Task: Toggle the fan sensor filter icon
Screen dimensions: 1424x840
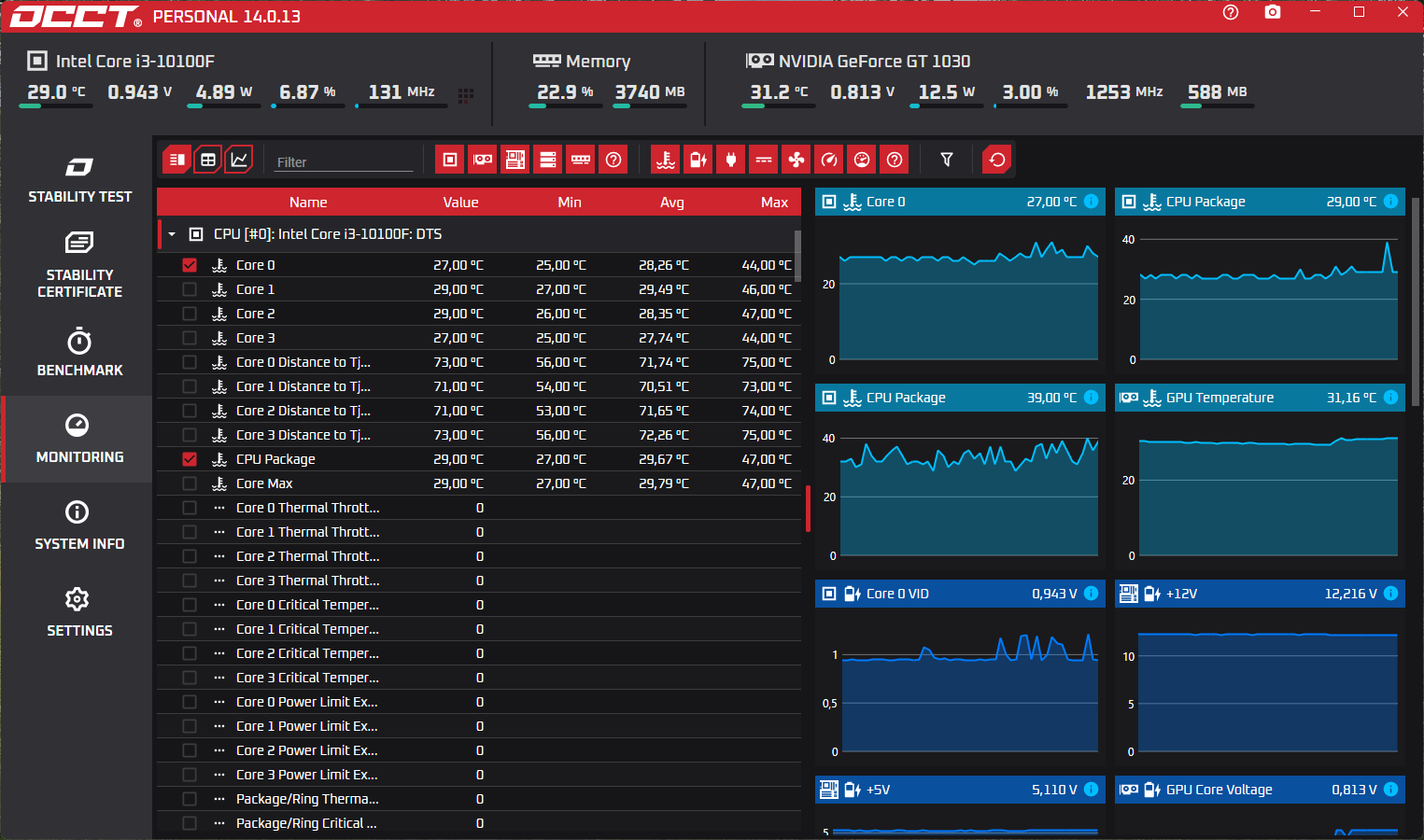Action: 797,160
